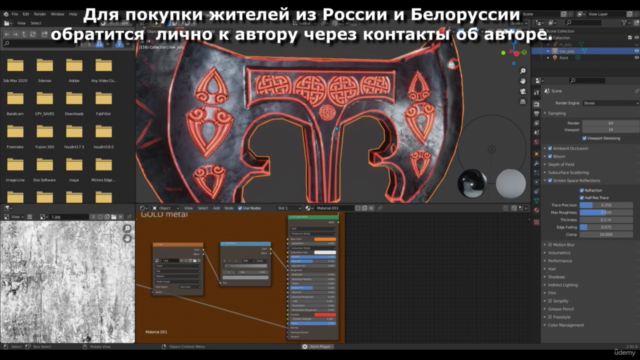Click the pin icon in node editor header
This screenshot has height=360, width=640.
click(380, 208)
